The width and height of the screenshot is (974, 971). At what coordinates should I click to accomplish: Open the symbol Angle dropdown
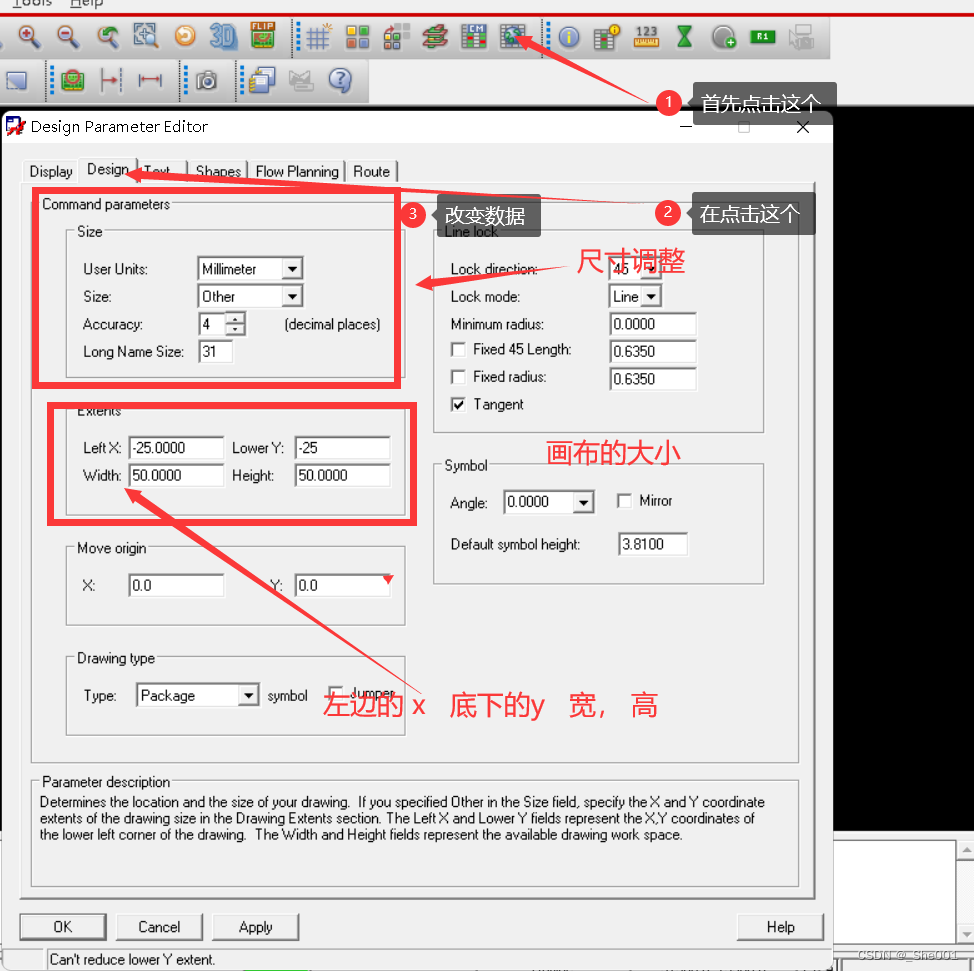tap(584, 503)
